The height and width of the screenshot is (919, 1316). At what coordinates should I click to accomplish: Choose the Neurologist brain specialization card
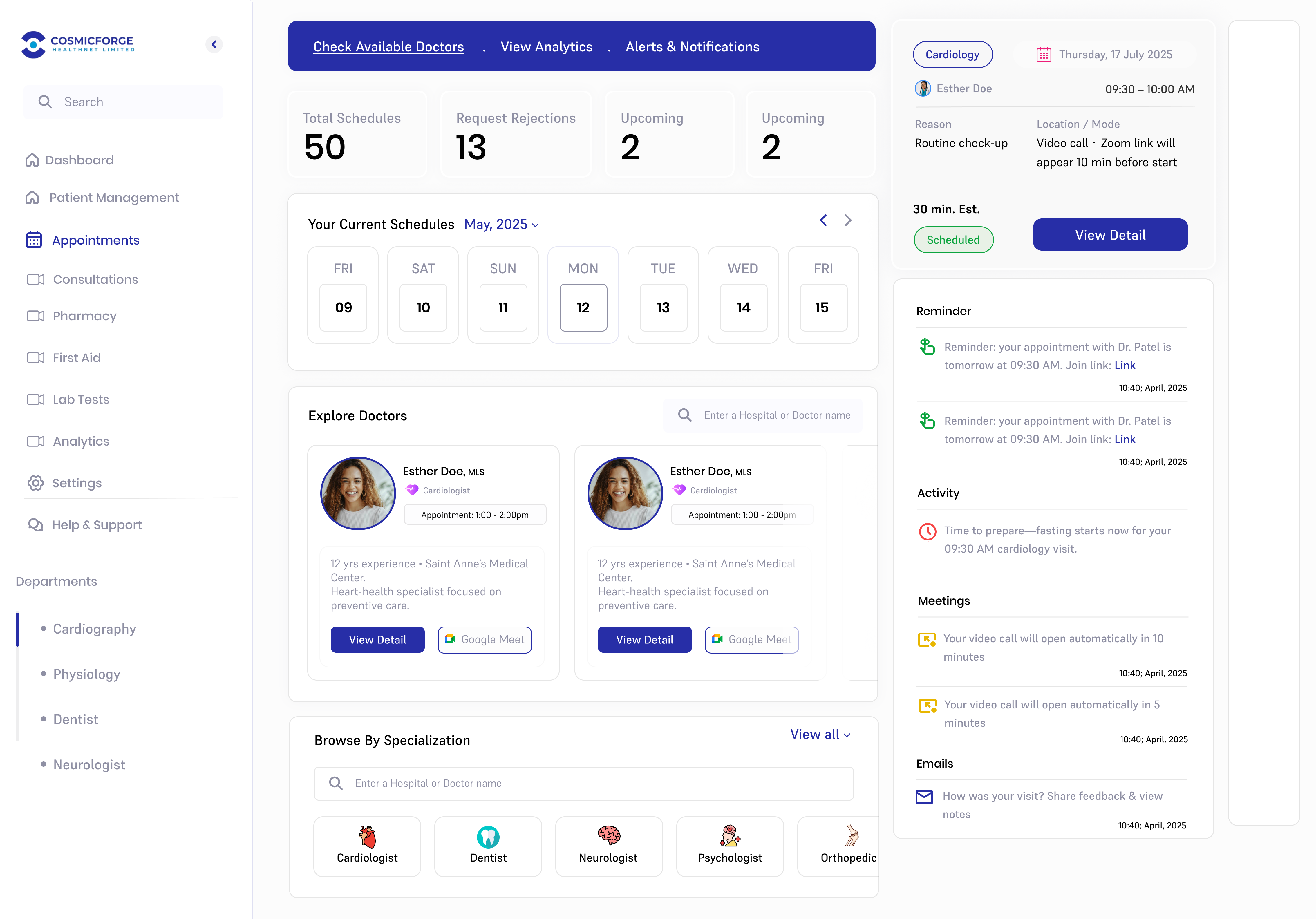(x=609, y=846)
